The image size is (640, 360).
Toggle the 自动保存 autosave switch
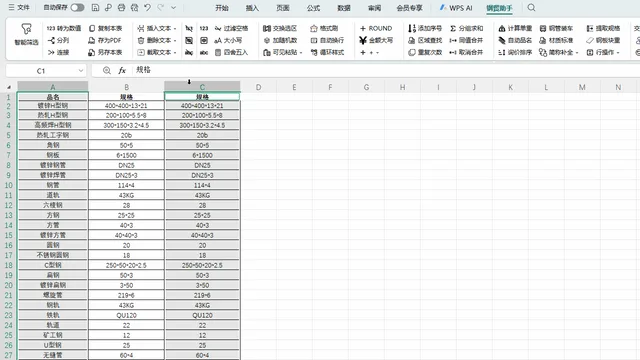[77, 7]
